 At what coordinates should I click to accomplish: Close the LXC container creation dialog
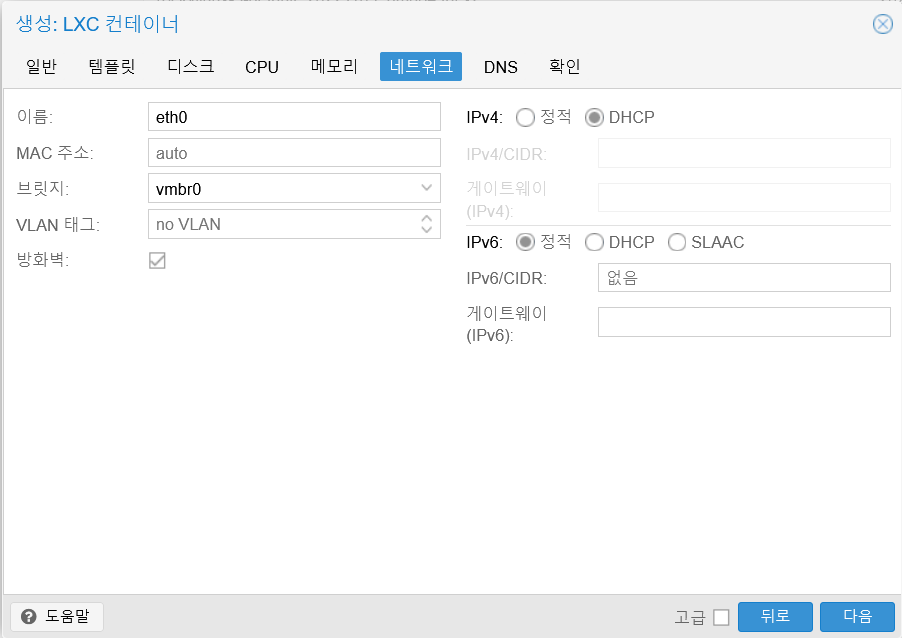882,24
